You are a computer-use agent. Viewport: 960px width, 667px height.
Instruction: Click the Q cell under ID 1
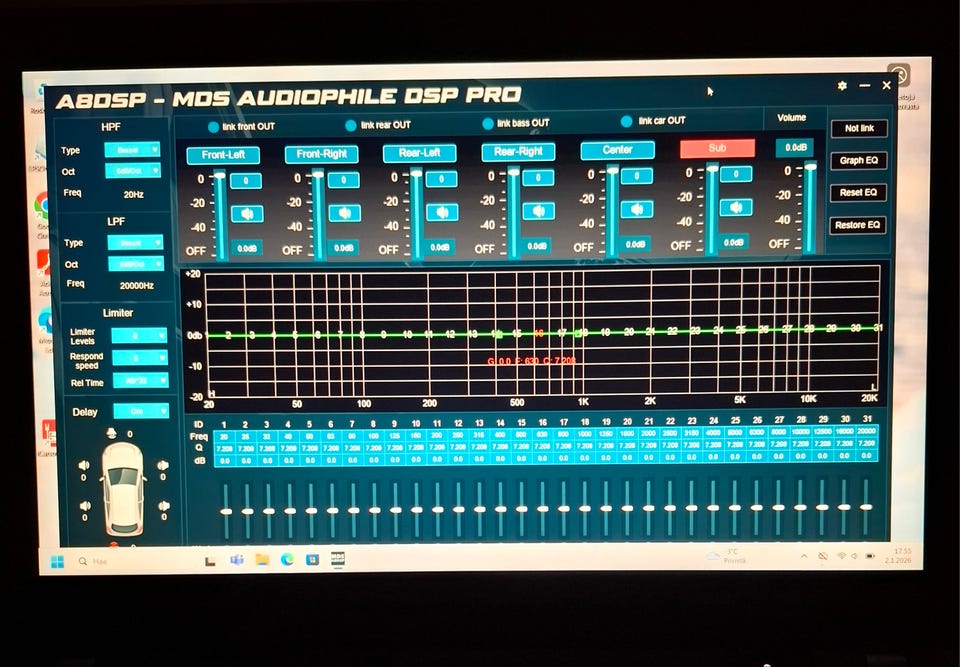pos(224,449)
